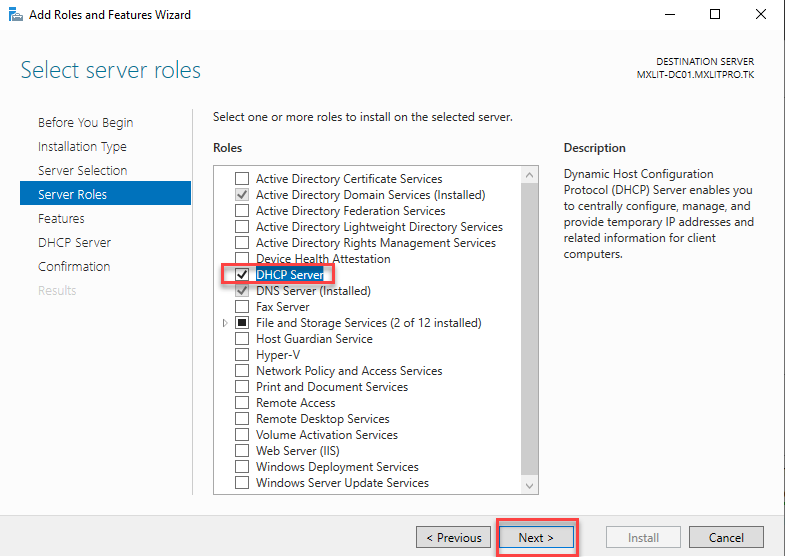Screen dimensions: 785x557
Task: Select the Network Policy and Access Services item
Action: coord(348,371)
